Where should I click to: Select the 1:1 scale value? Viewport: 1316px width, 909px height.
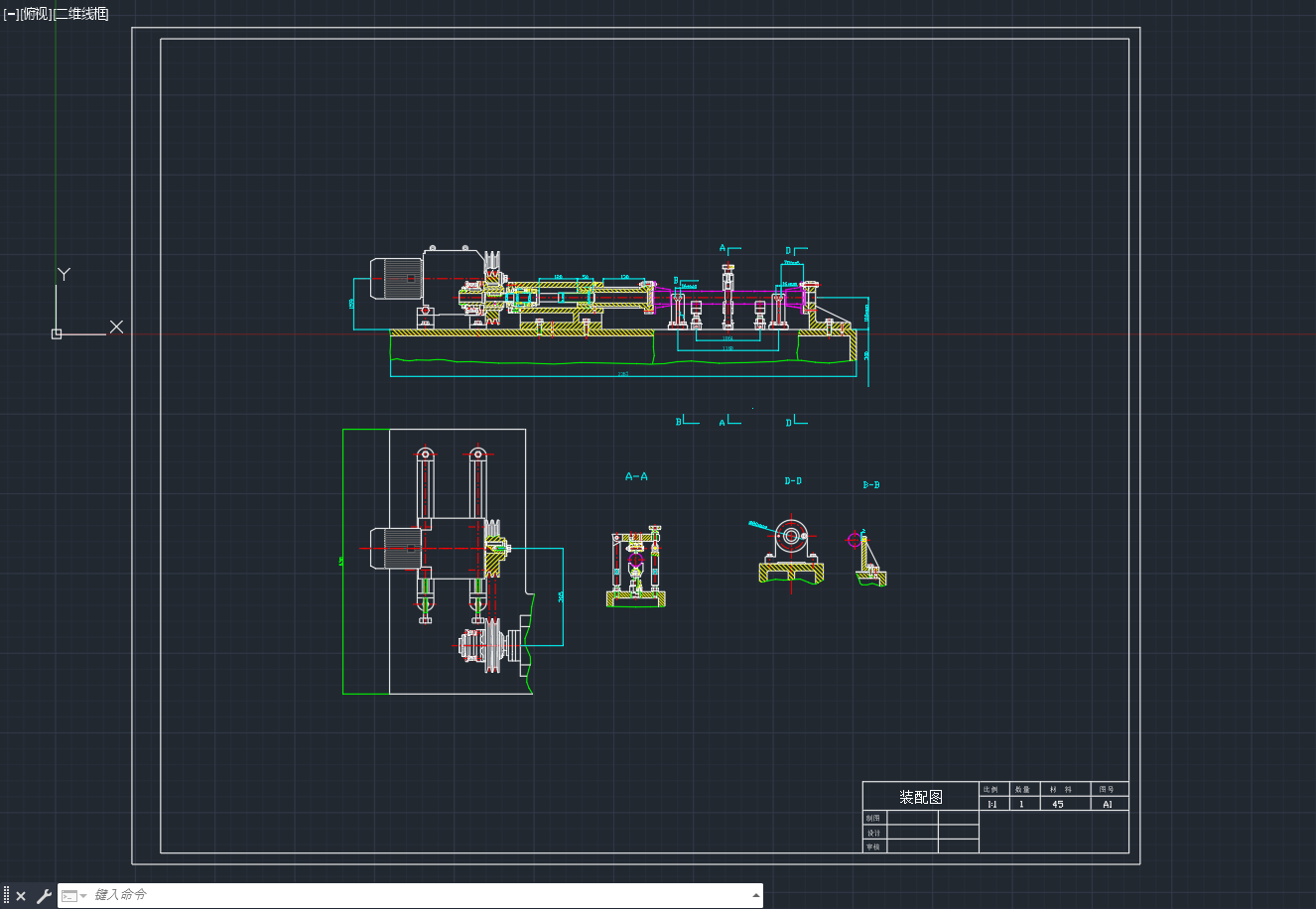pos(992,804)
